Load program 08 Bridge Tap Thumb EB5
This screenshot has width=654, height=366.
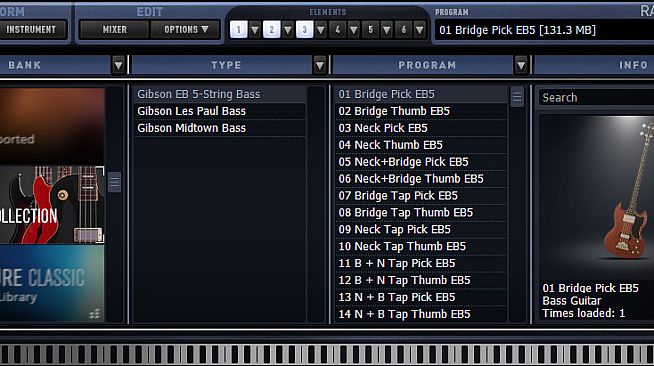coord(421,213)
